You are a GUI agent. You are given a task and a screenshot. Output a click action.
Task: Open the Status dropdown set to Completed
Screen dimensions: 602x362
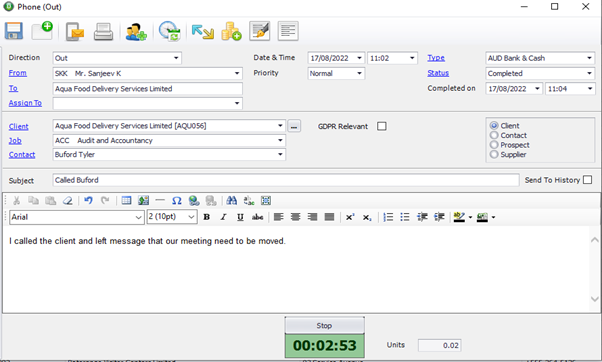[589, 73]
